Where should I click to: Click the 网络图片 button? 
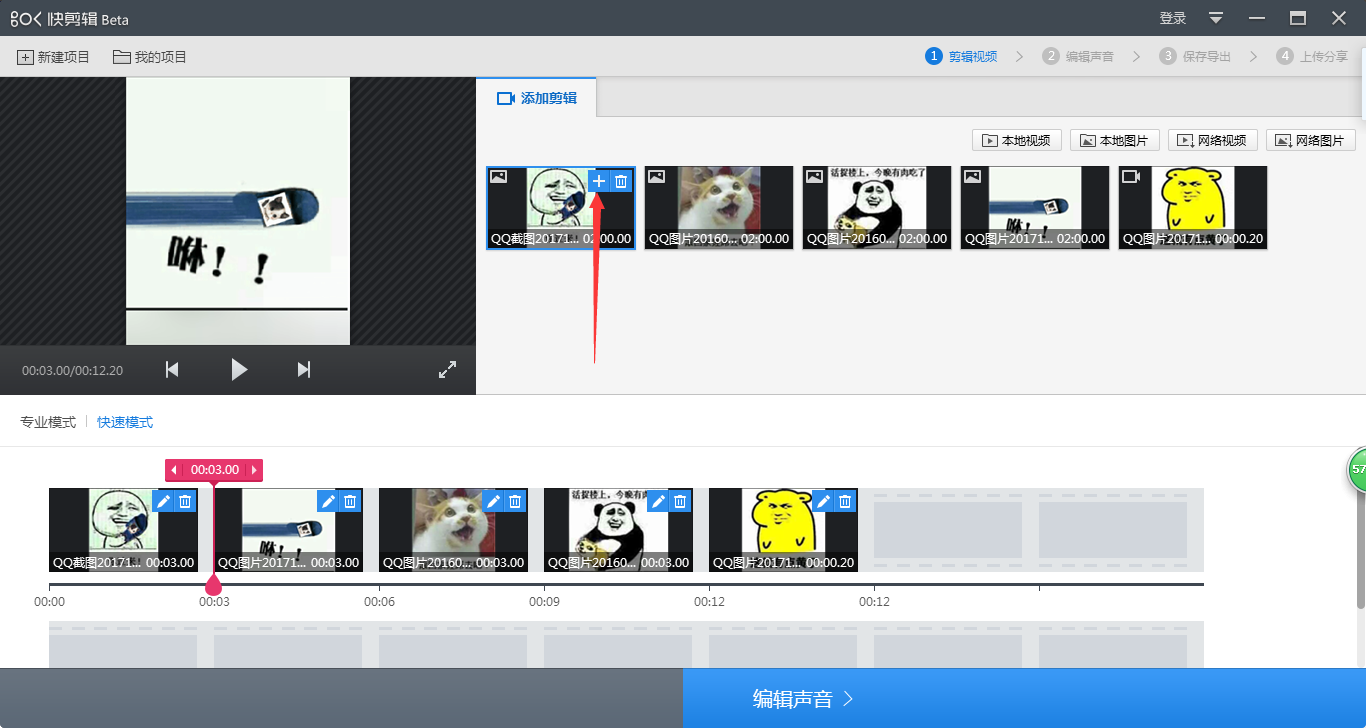(x=1310, y=140)
